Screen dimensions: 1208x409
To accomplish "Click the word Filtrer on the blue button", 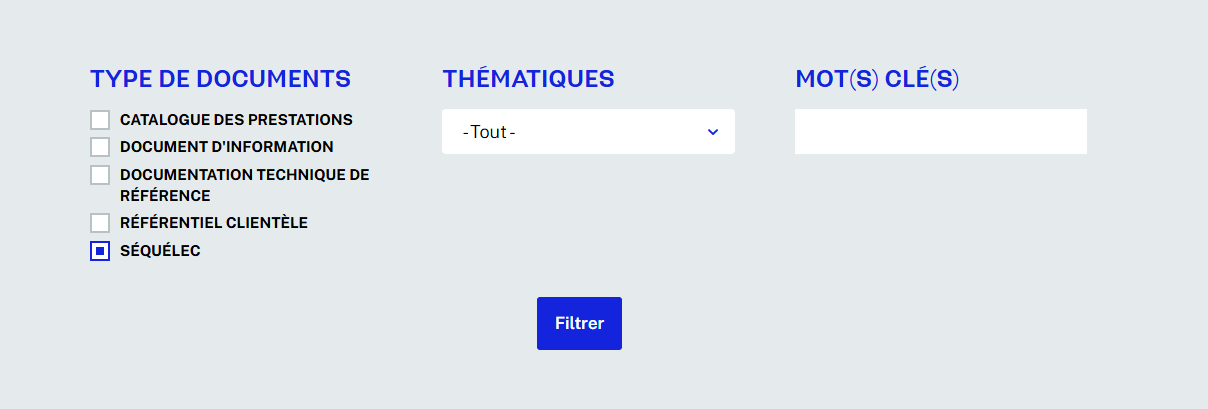I will click(x=579, y=324).
